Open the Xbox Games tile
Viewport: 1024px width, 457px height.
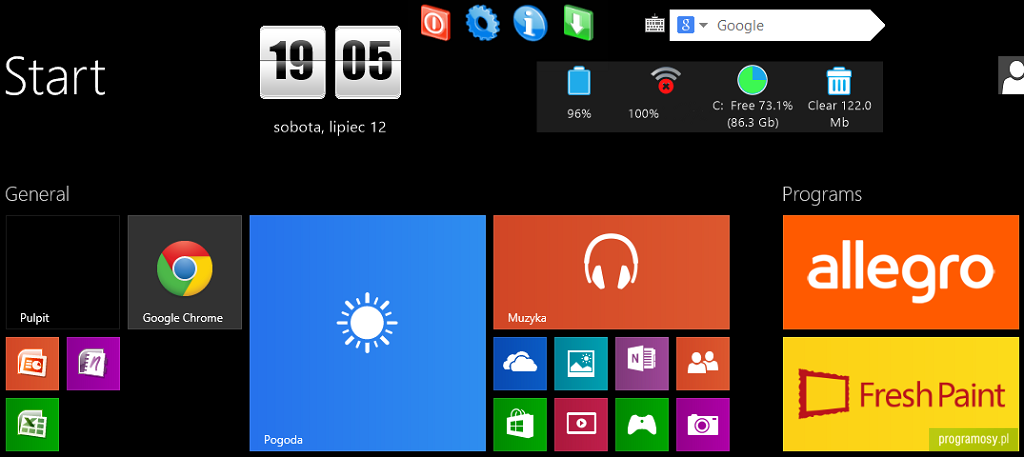[642, 424]
